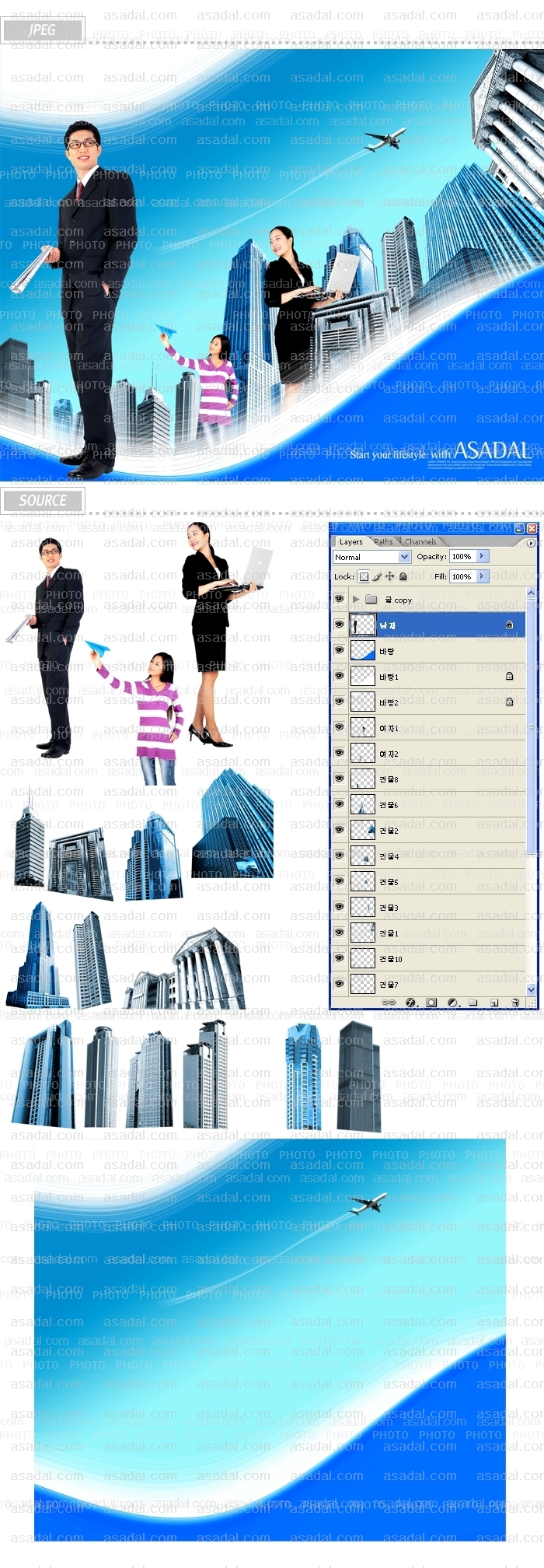Image resolution: width=544 pixels, height=1568 pixels.
Task: Click the Fill 100% value field
Action: click(x=462, y=576)
